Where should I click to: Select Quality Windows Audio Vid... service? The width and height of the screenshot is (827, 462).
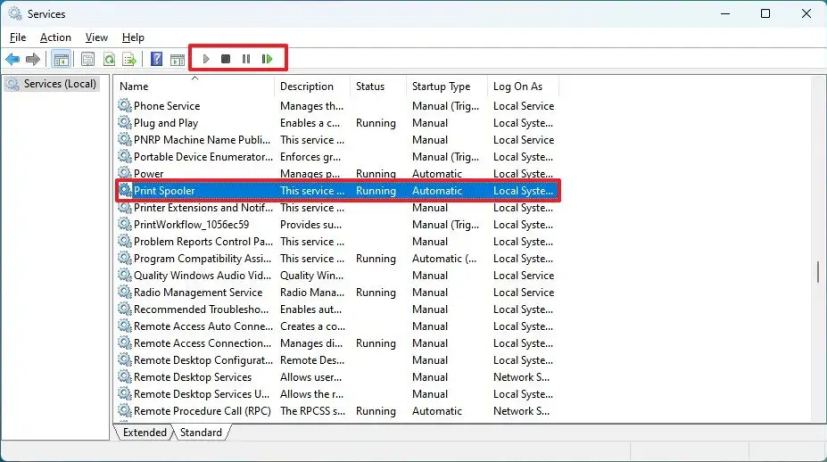[x=203, y=275]
